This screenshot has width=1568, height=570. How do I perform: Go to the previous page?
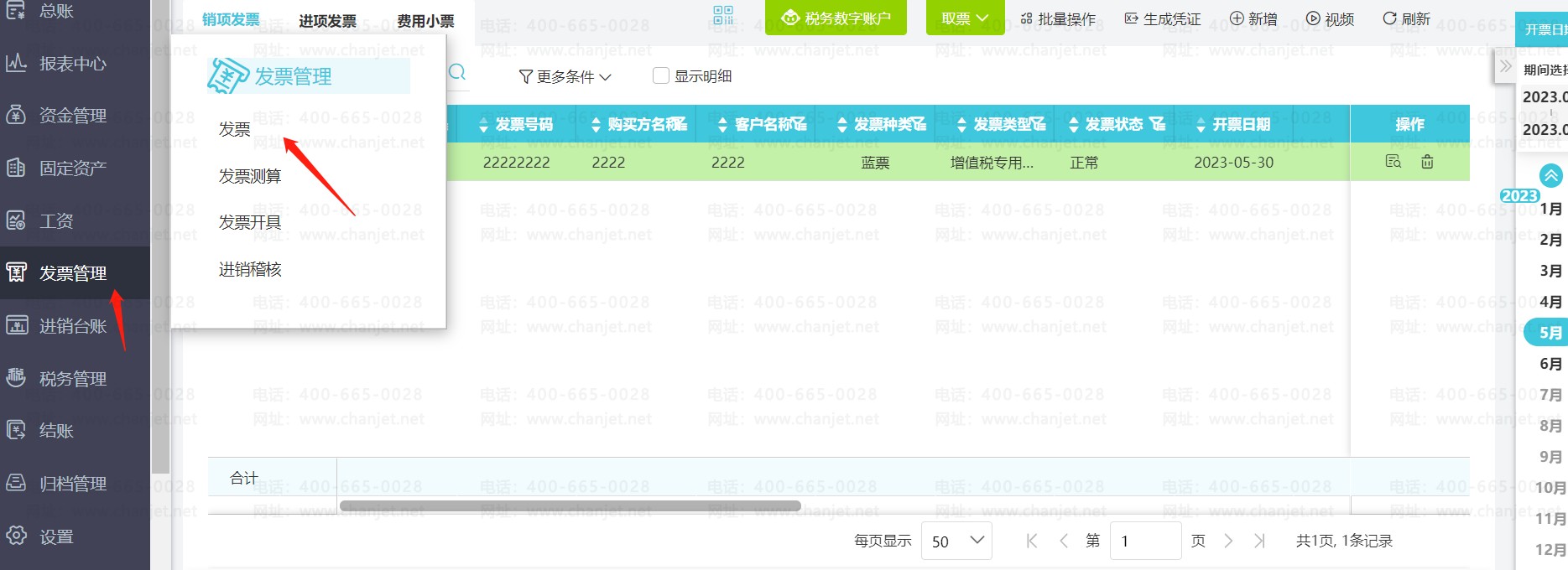(x=1063, y=541)
